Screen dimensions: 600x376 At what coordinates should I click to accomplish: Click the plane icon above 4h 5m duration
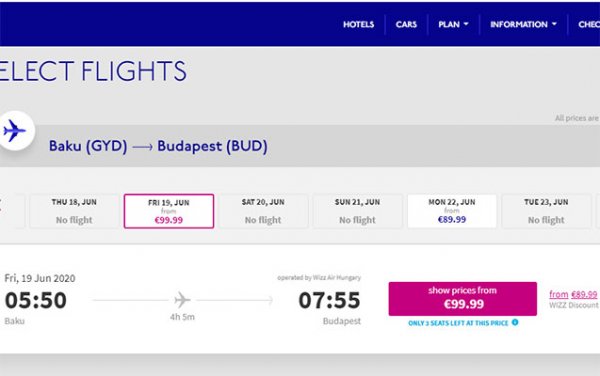tap(182, 300)
